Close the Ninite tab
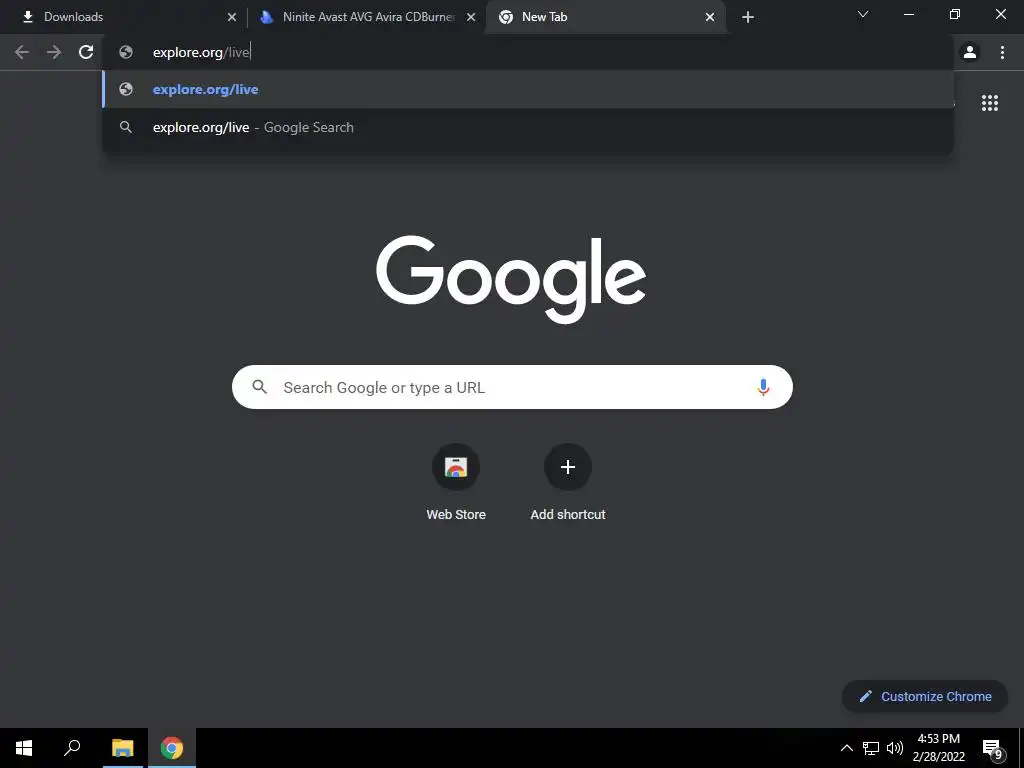Screen dimensions: 1024x768 (x=471, y=17)
